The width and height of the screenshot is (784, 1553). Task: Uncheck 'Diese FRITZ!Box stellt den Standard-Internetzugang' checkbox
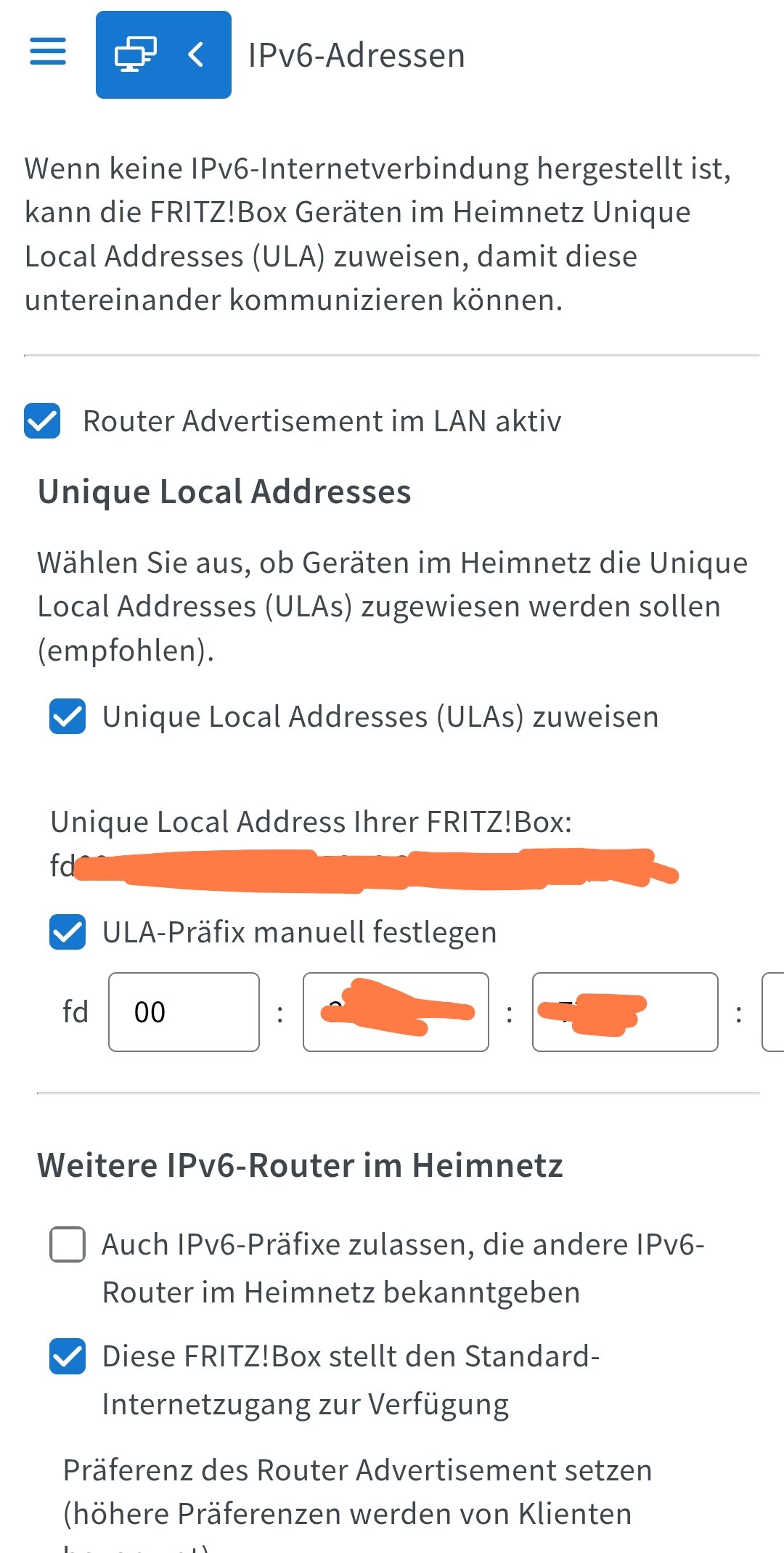click(x=68, y=1356)
